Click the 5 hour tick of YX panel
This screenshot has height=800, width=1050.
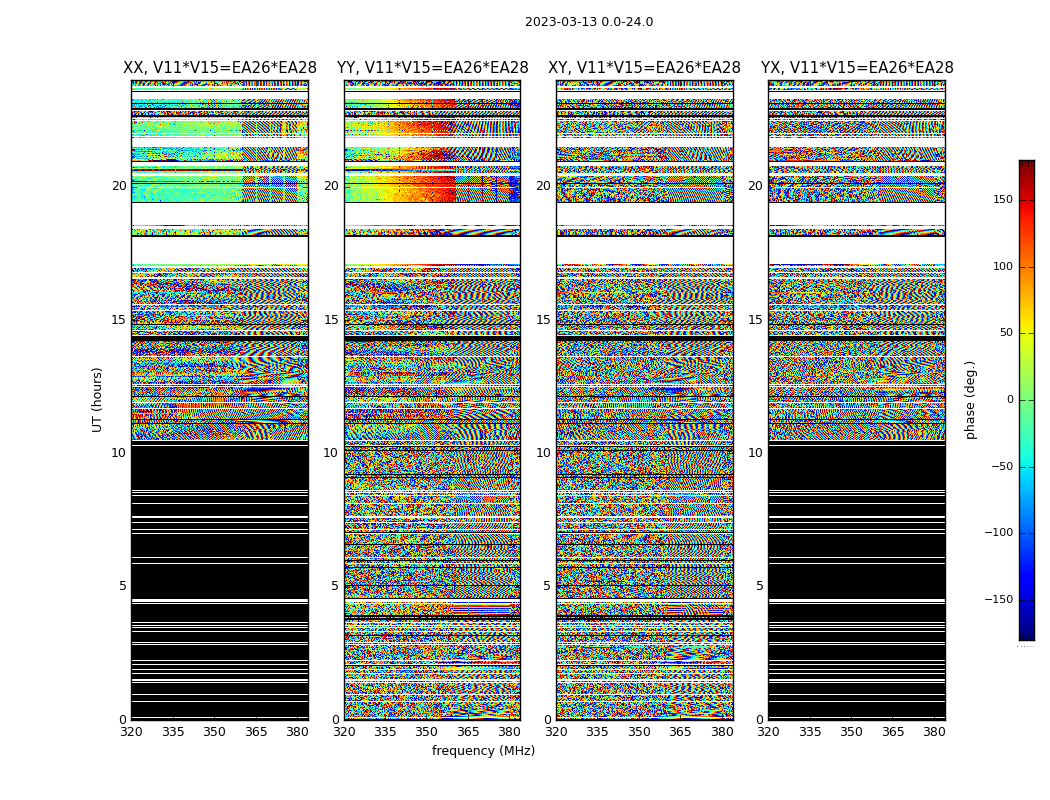click(x=759, y=586)
